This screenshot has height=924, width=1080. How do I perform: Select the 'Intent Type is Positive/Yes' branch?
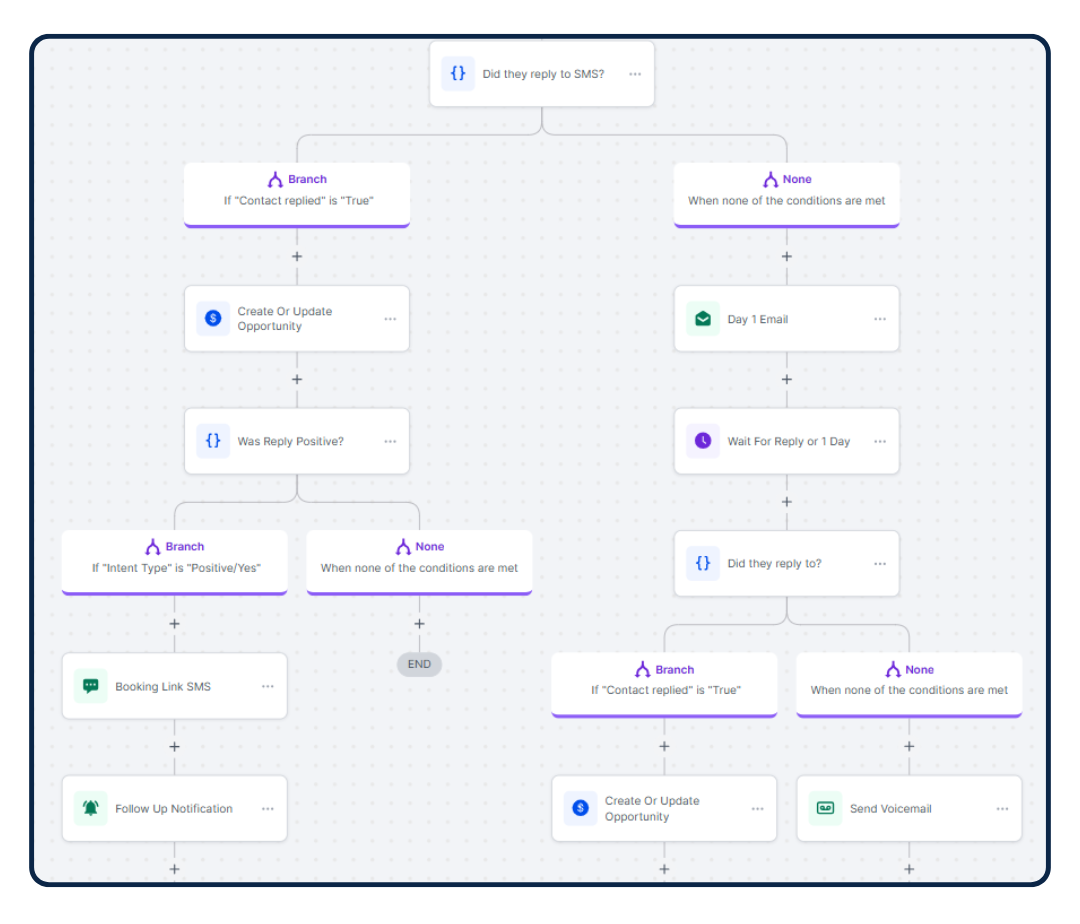coord(174,558)
